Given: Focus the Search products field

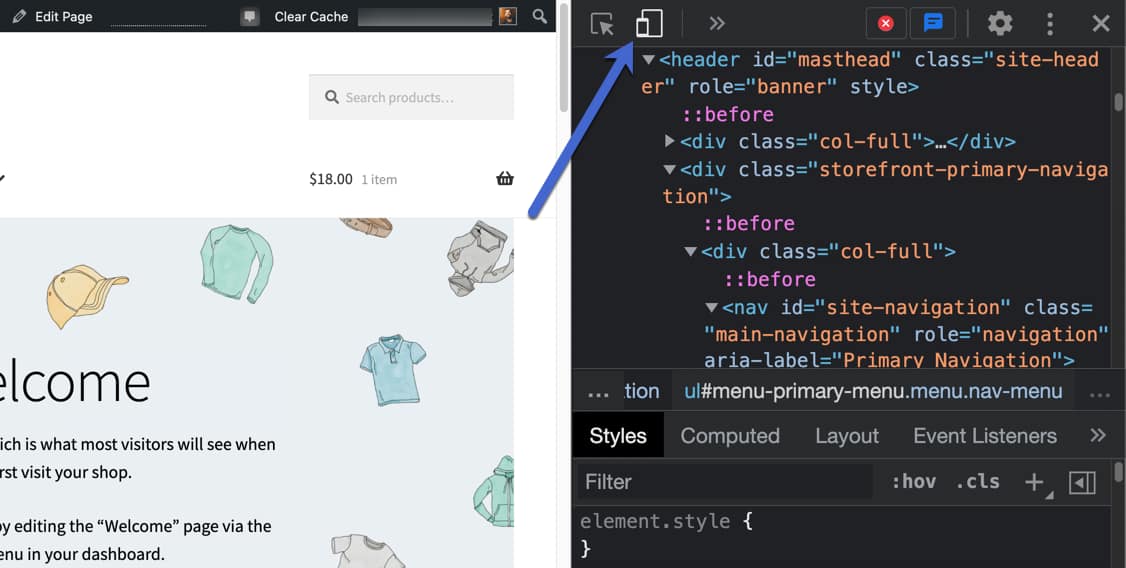Looking at the screenshot, I should (411, 97).
